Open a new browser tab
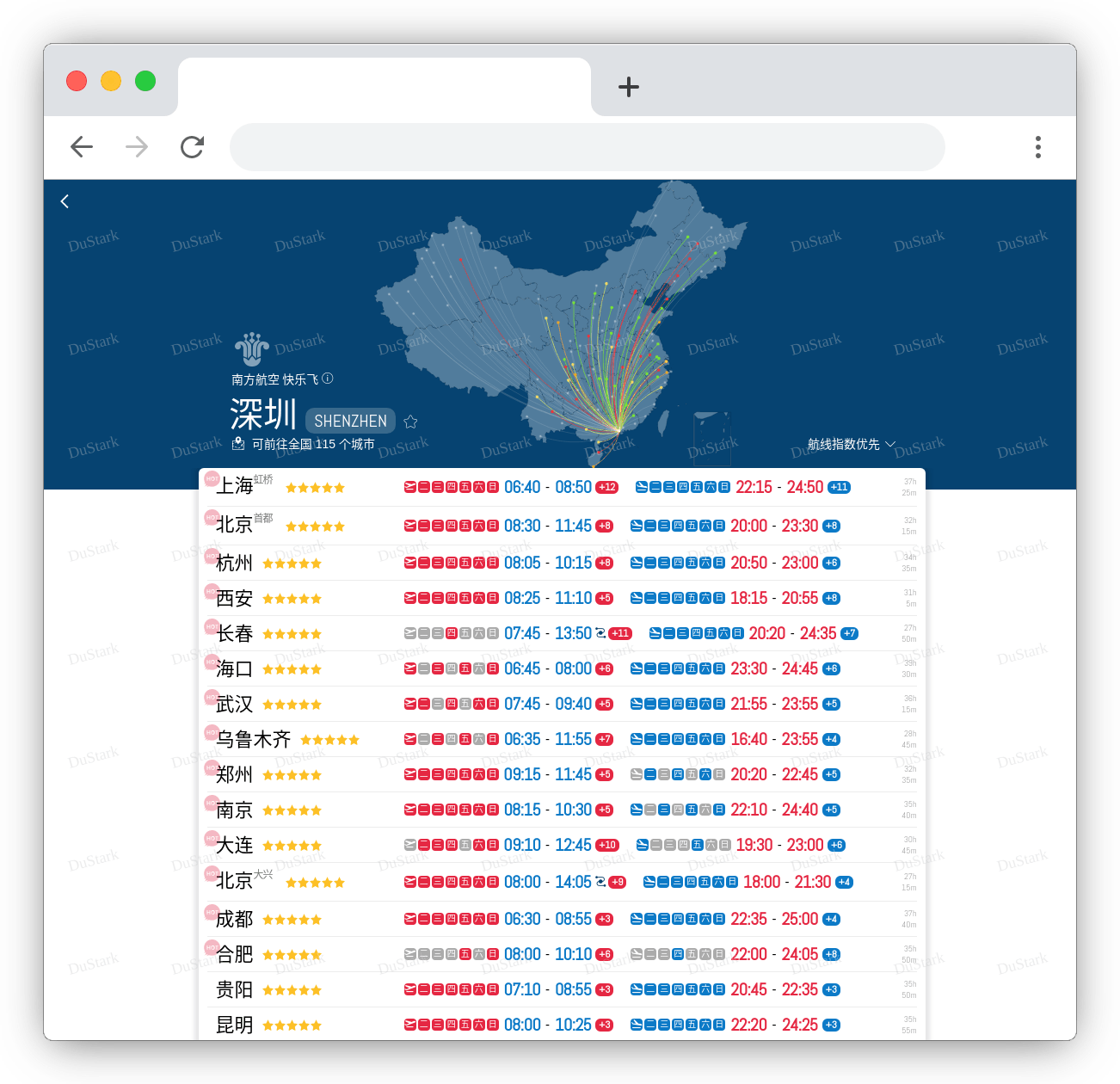This screenshot has height=1084, width=1120. 629,87
